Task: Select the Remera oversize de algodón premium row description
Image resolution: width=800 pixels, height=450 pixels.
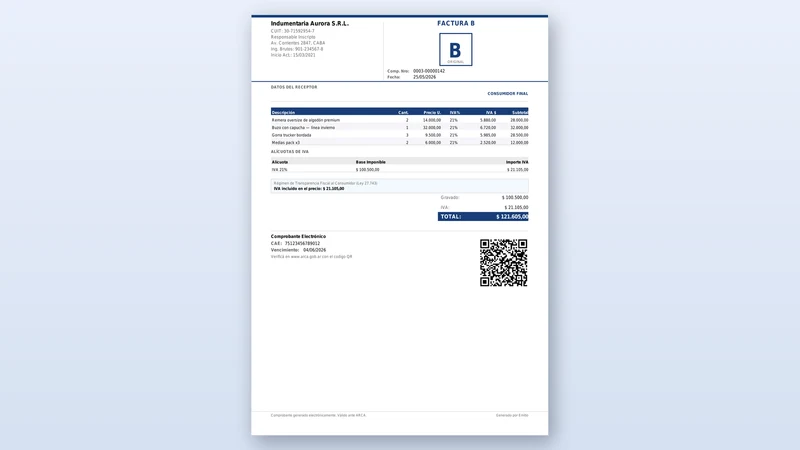Action: click(x=306, y=120)
